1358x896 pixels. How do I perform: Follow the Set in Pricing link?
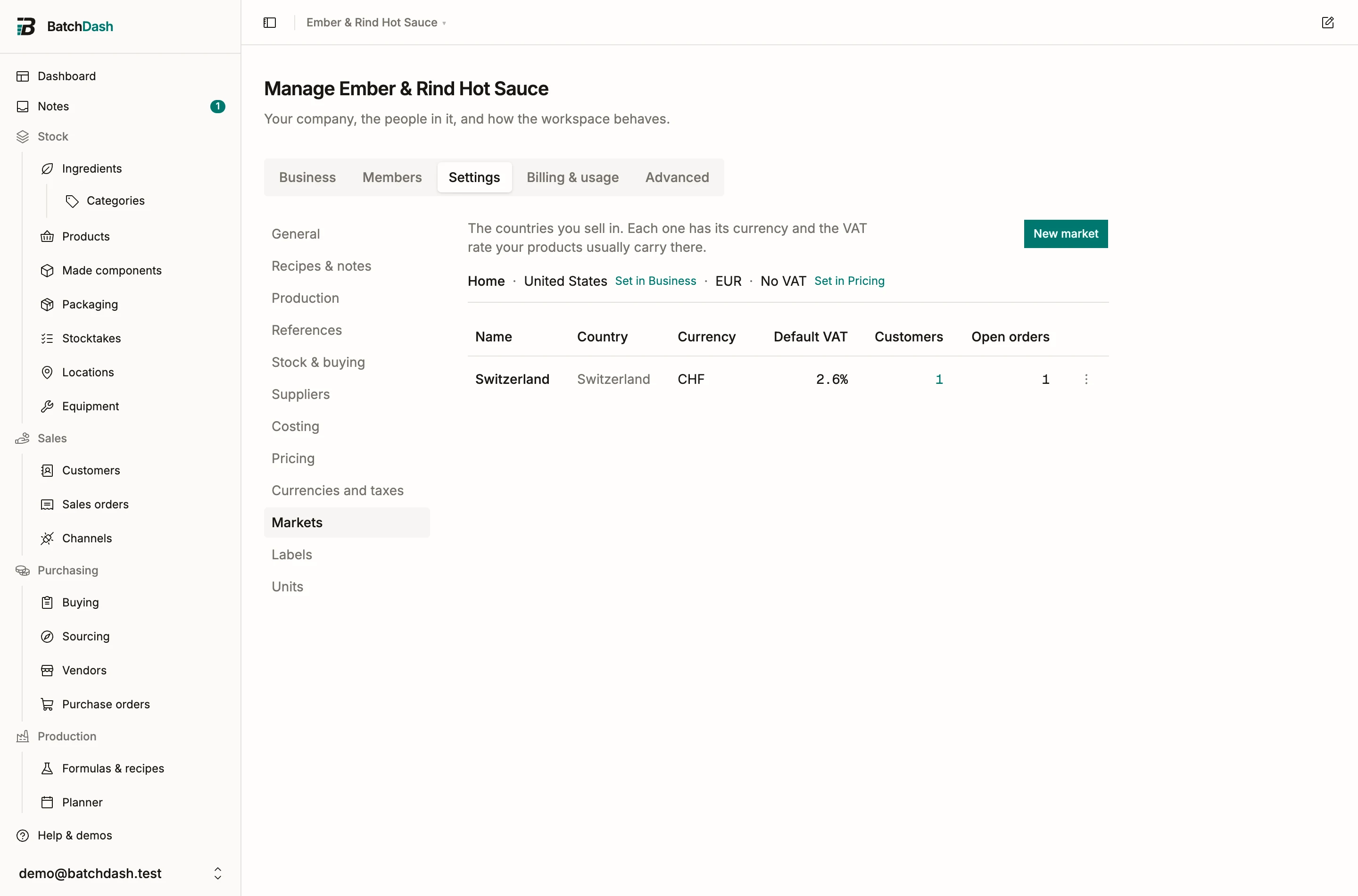[849, 281]
